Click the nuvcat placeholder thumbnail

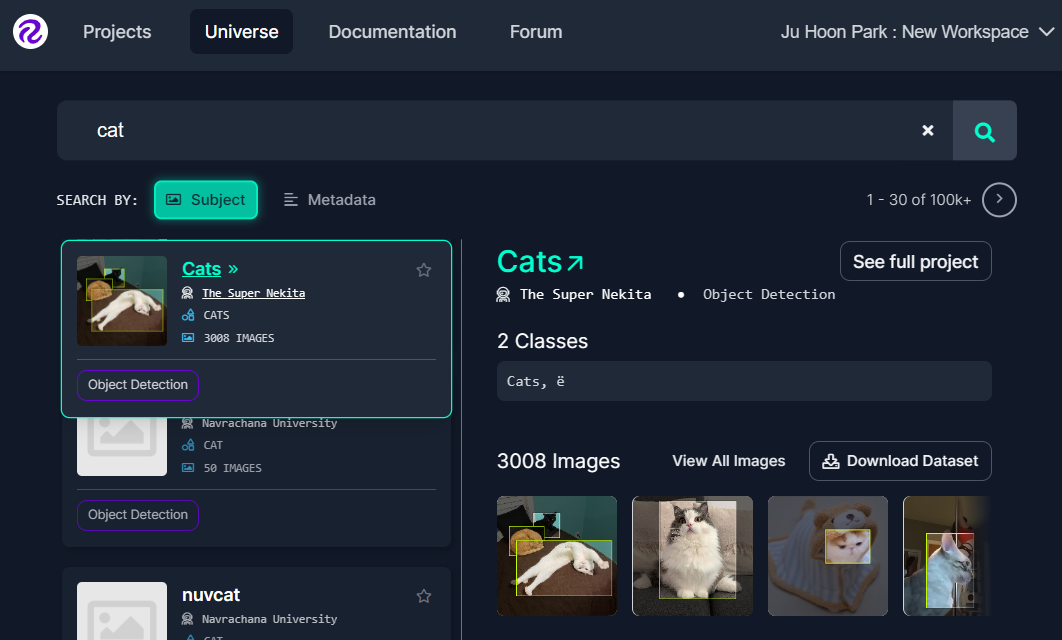(122, 611)
